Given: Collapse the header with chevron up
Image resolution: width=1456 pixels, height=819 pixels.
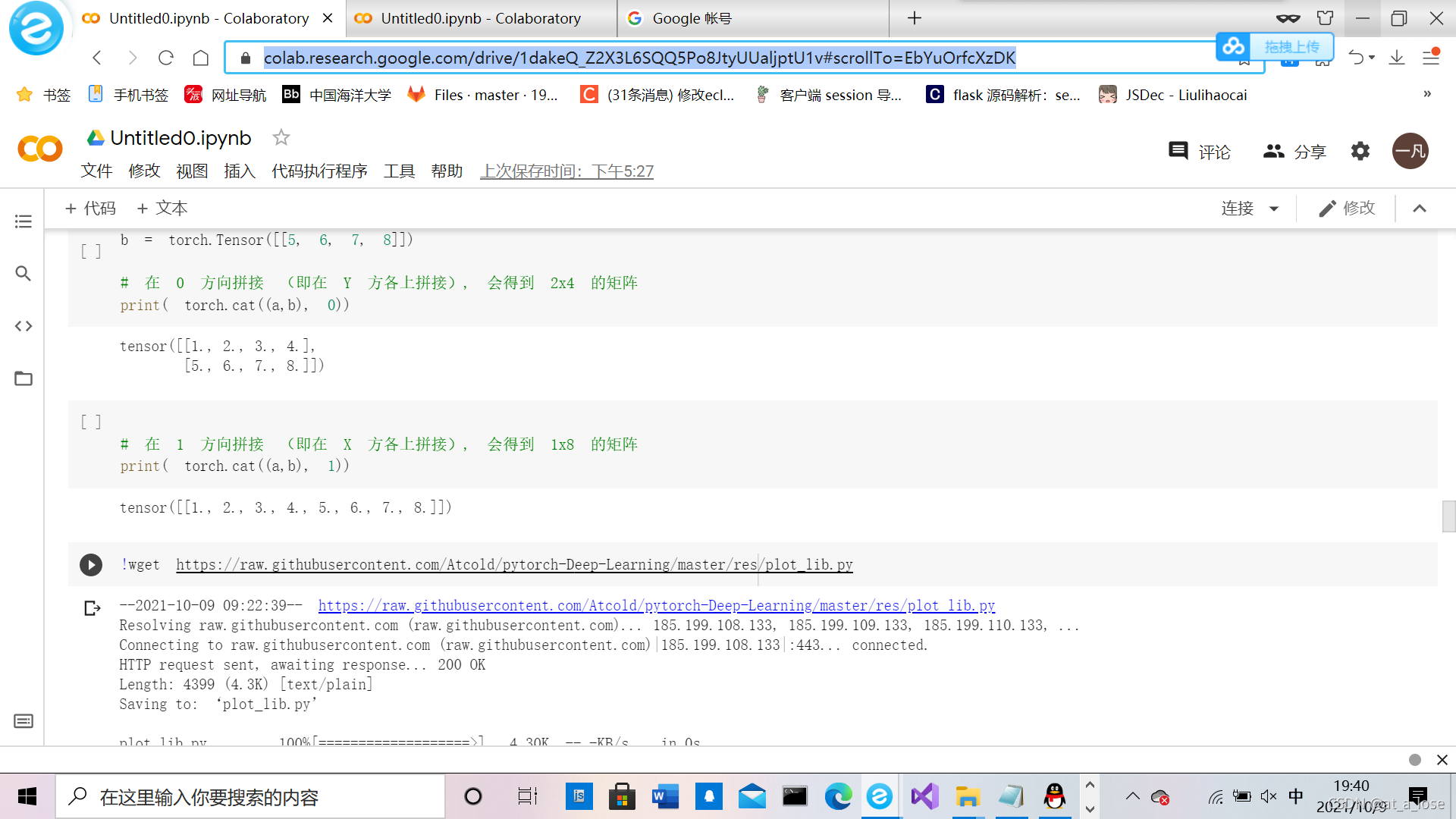Looking at the screenshot, I should [1420, 209].
